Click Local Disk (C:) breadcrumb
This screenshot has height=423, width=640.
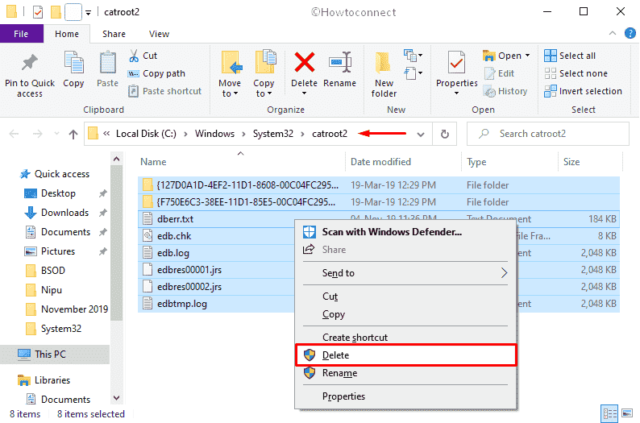(146, 134)
